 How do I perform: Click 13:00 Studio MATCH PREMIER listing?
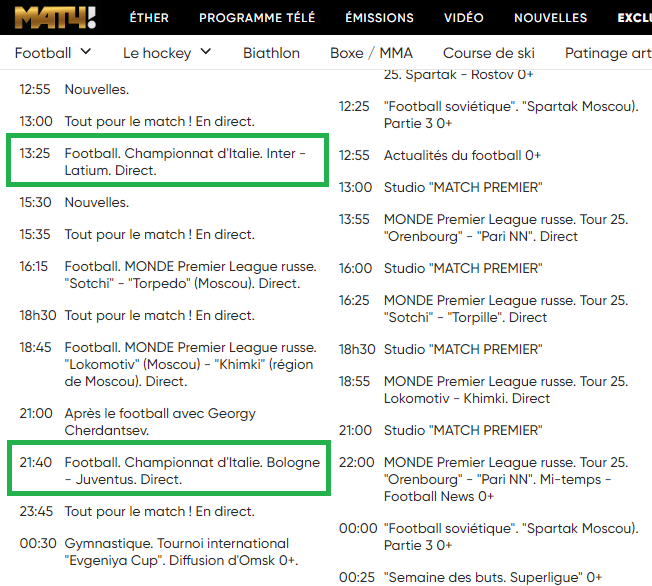pos(440,188)
